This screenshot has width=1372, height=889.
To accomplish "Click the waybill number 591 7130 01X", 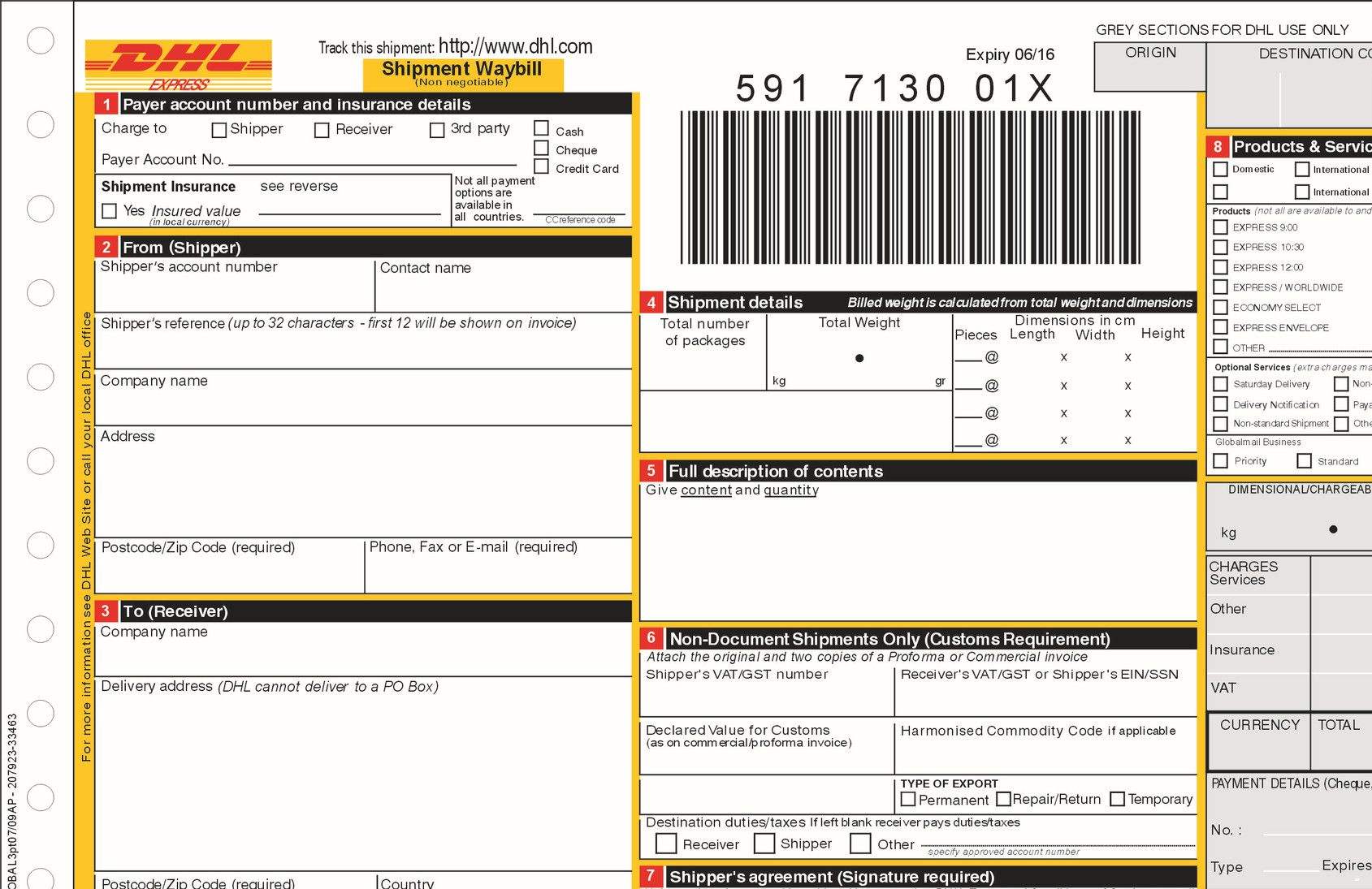I will pos(894,88).
